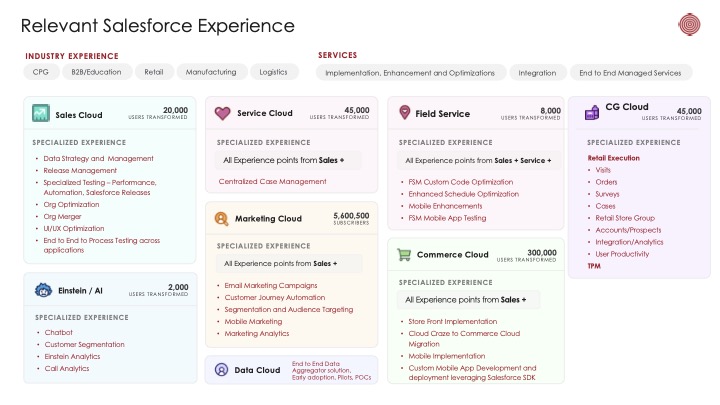This screenshot has width=720, height=405.
Task: Click the Field Service location pin icon
Action: [x=404, y=113]
